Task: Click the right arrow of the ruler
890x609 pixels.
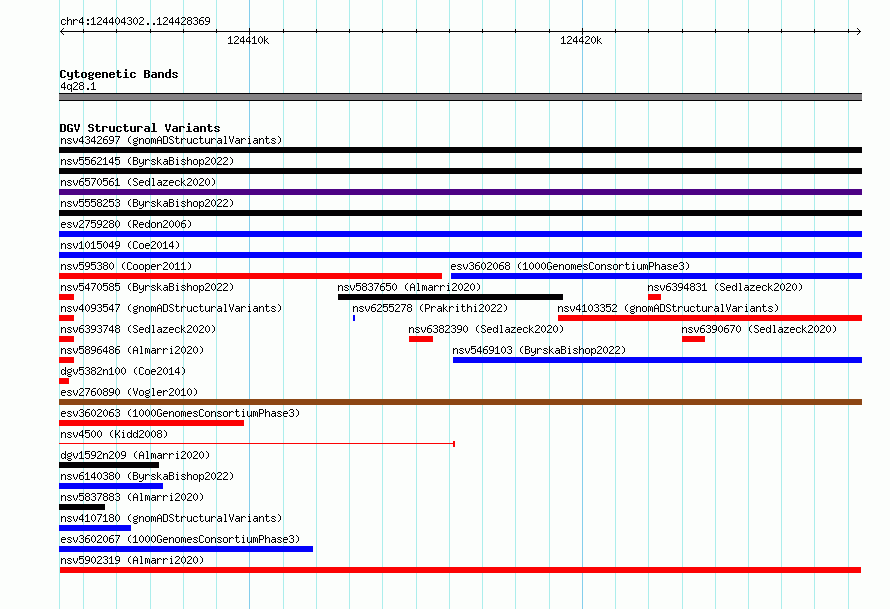Action: [x=858, y=32]
